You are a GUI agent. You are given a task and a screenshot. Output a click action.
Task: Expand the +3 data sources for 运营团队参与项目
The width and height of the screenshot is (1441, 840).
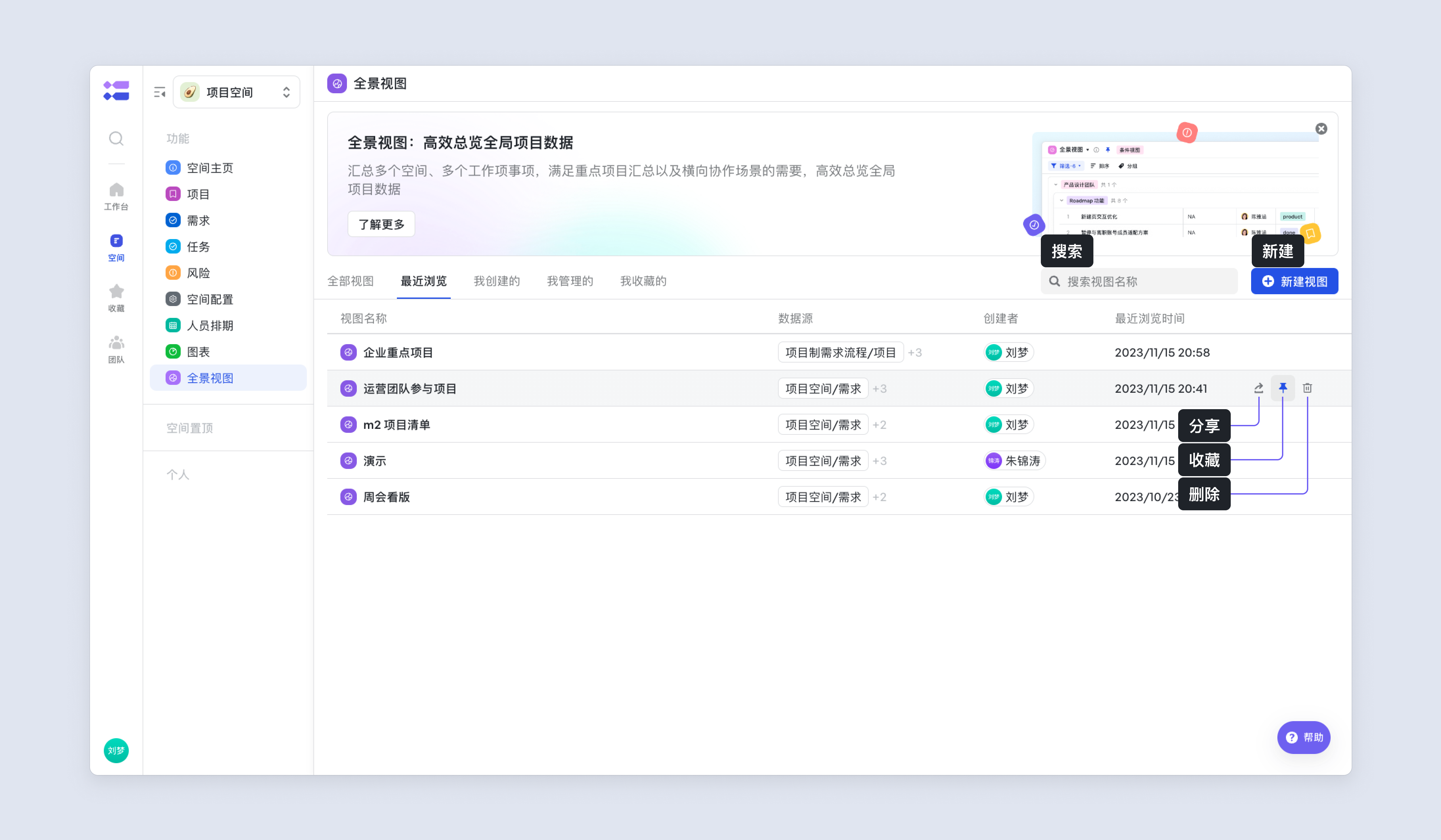[x=880, y=388]
